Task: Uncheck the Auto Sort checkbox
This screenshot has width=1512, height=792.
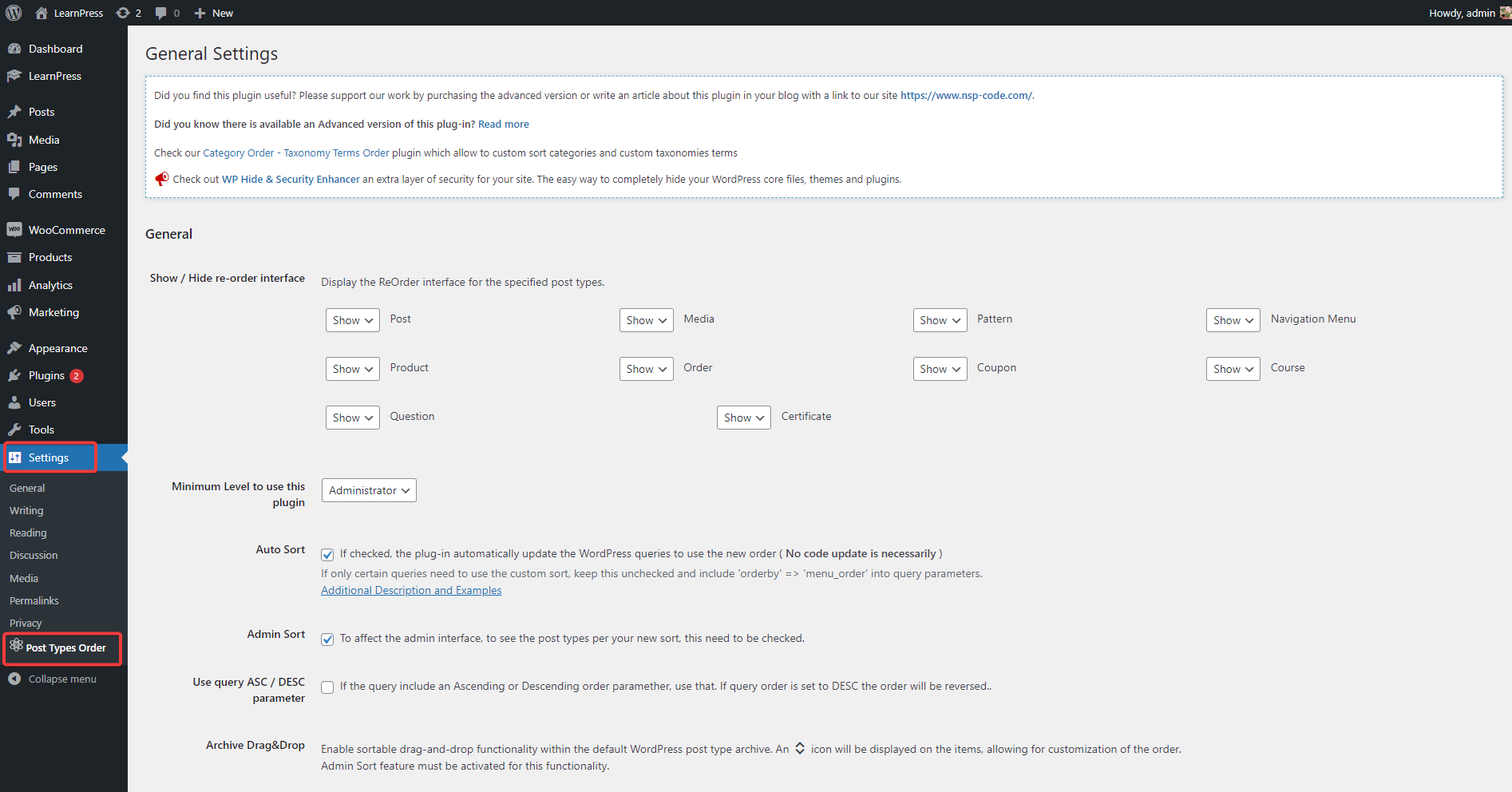Action: click(x=327, y=555)
